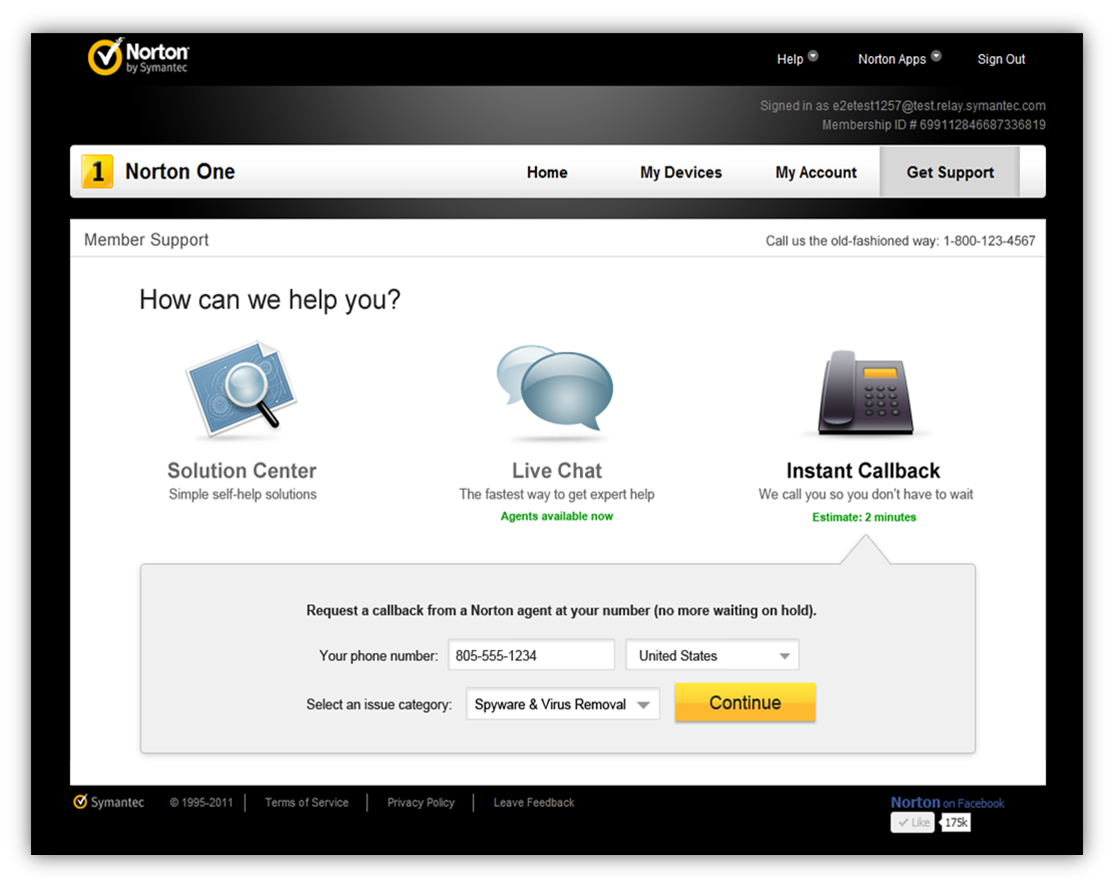
Task: Go to the Home tab
Action: coord(547,172)
